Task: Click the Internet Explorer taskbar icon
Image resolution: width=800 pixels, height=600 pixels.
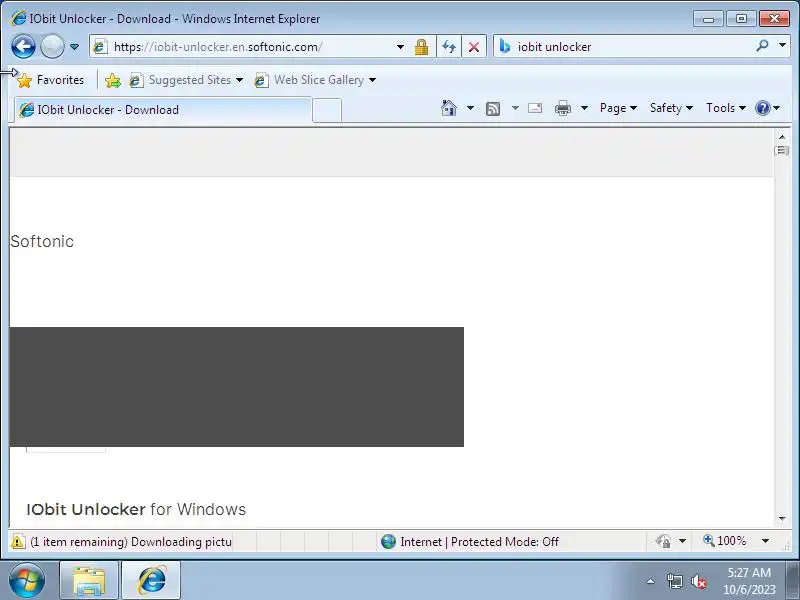Action: 151,581
